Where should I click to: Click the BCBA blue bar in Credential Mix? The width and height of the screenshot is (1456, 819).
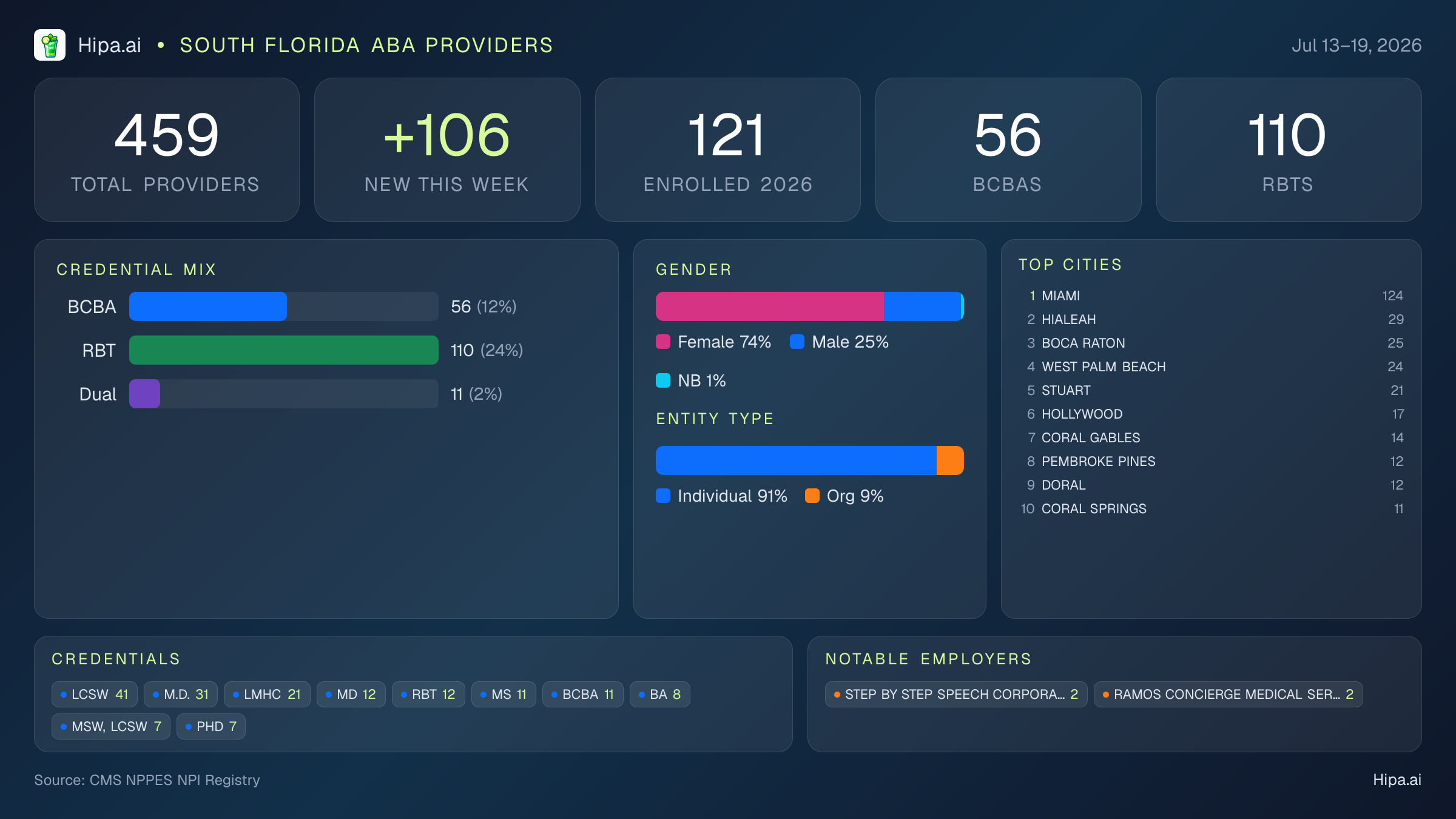[208, 306]
